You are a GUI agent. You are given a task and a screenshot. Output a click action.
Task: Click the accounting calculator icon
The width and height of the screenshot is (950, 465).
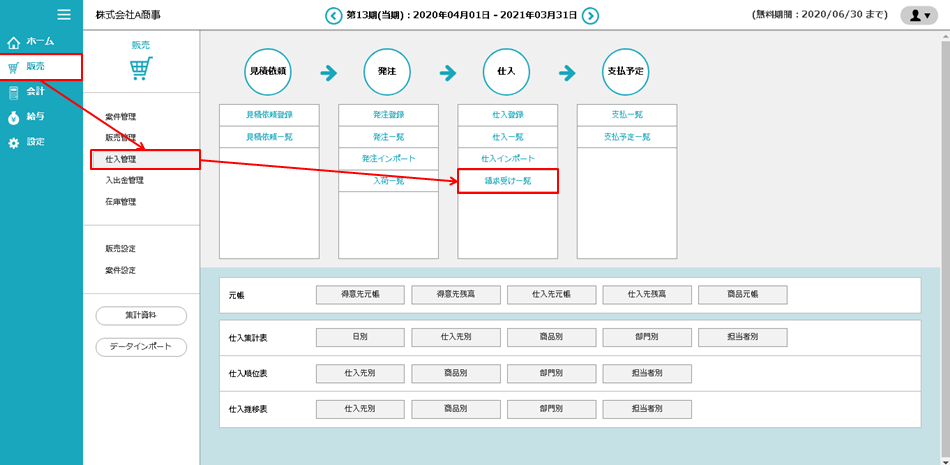coord(13,93)
